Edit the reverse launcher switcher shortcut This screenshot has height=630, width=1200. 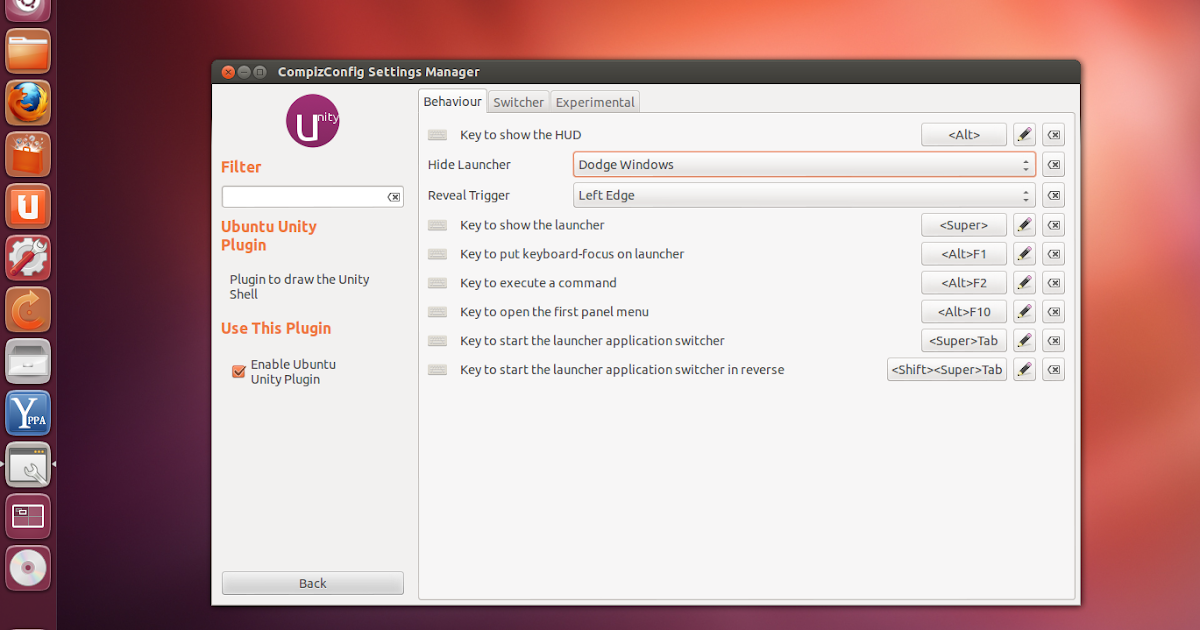1023,369
